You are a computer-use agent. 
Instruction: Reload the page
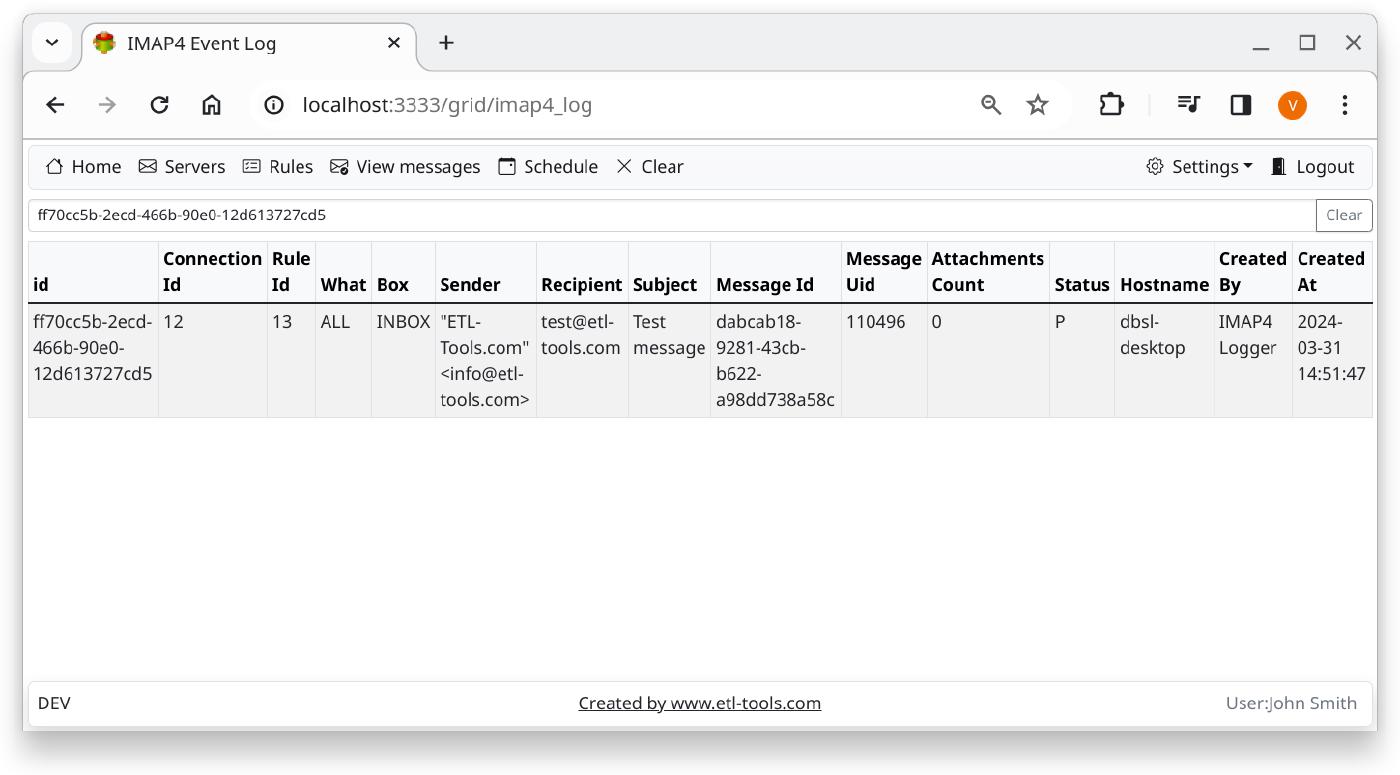click(x=159, y=105)
